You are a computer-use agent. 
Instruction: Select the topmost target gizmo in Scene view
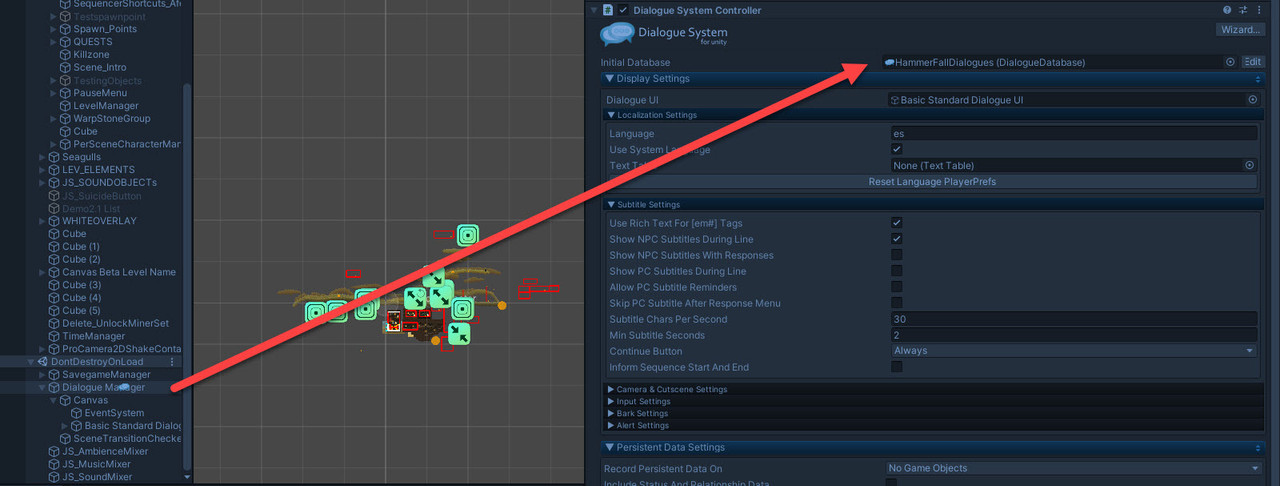pyautogui.click(x=467, y=236)
